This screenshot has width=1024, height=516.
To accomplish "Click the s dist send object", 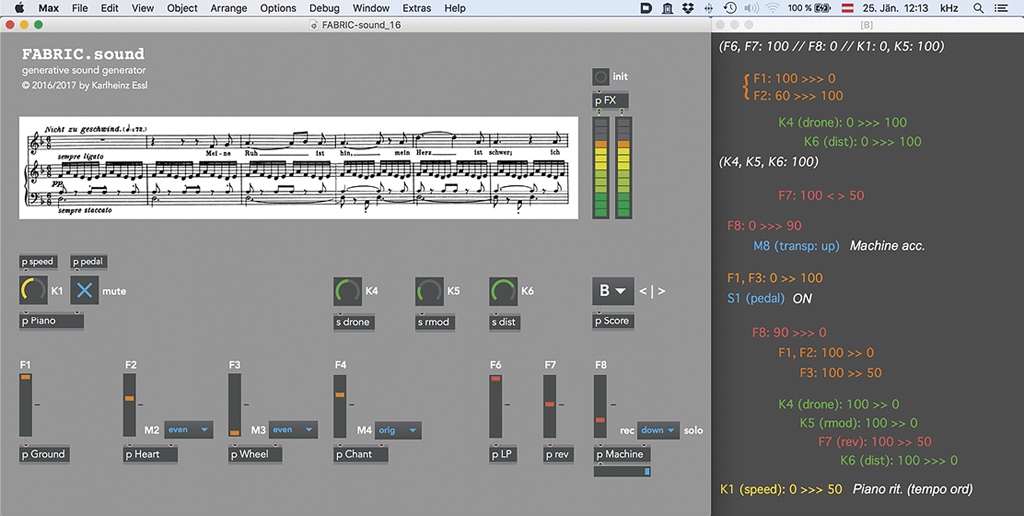I will 504,322.
